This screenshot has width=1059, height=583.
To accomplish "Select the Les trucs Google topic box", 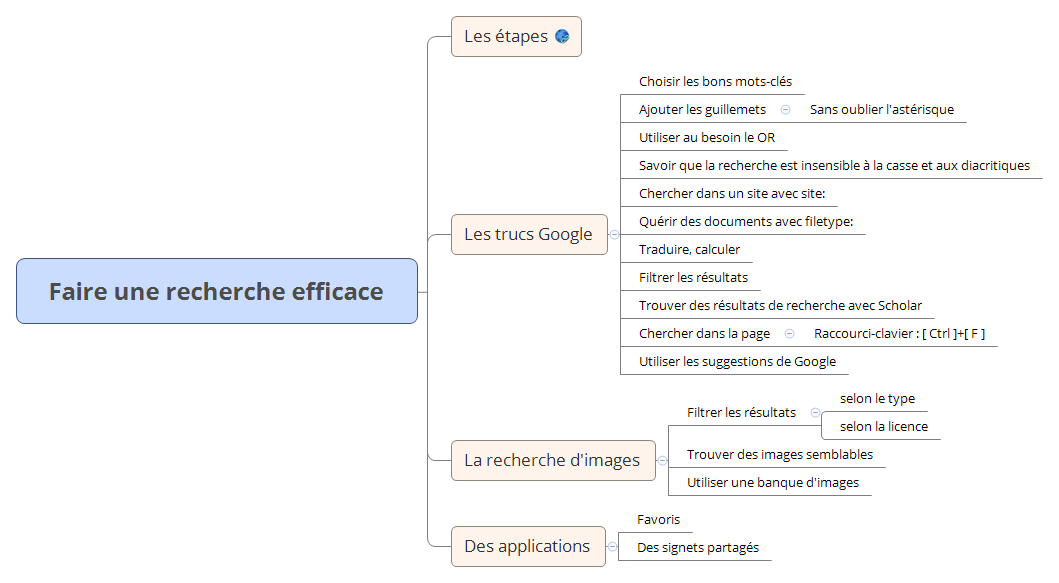I will click(528, 234).
